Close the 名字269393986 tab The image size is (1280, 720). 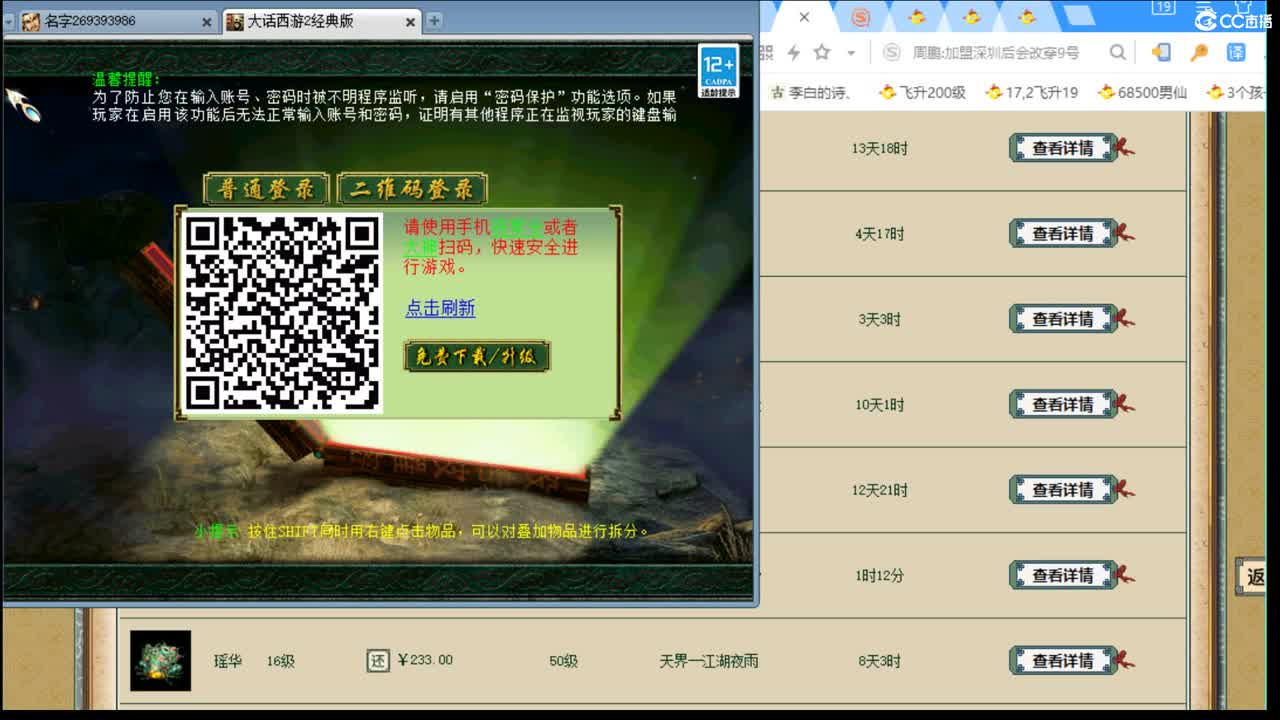[x=206, y=21]
